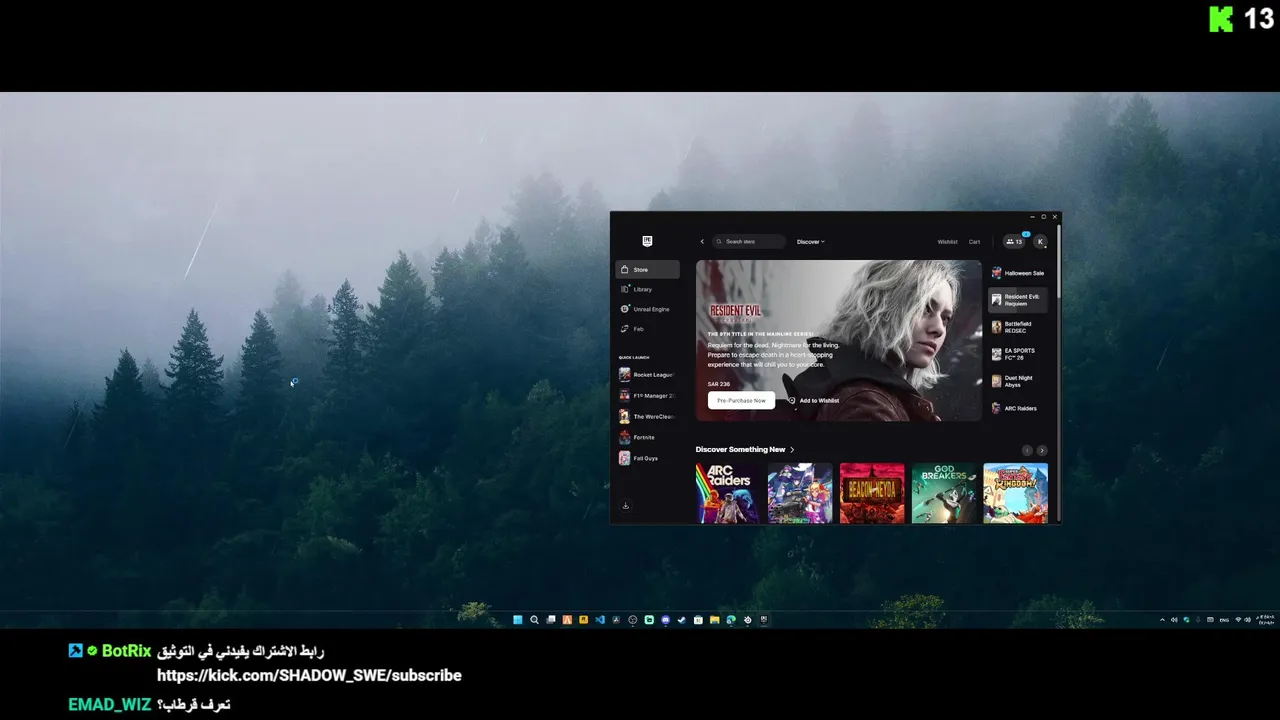
Task: Launch F1 Manager from Quick Launch
Action: [647, 396]
